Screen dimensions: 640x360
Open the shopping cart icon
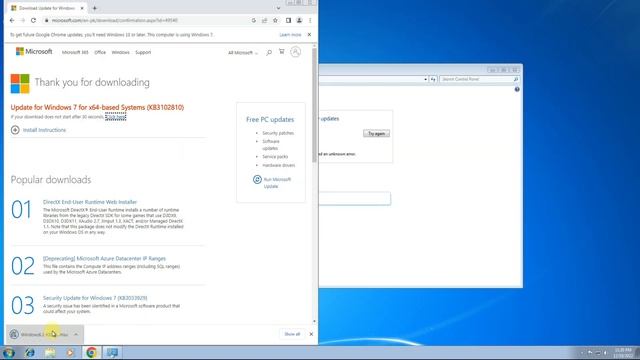coord(282,52)
